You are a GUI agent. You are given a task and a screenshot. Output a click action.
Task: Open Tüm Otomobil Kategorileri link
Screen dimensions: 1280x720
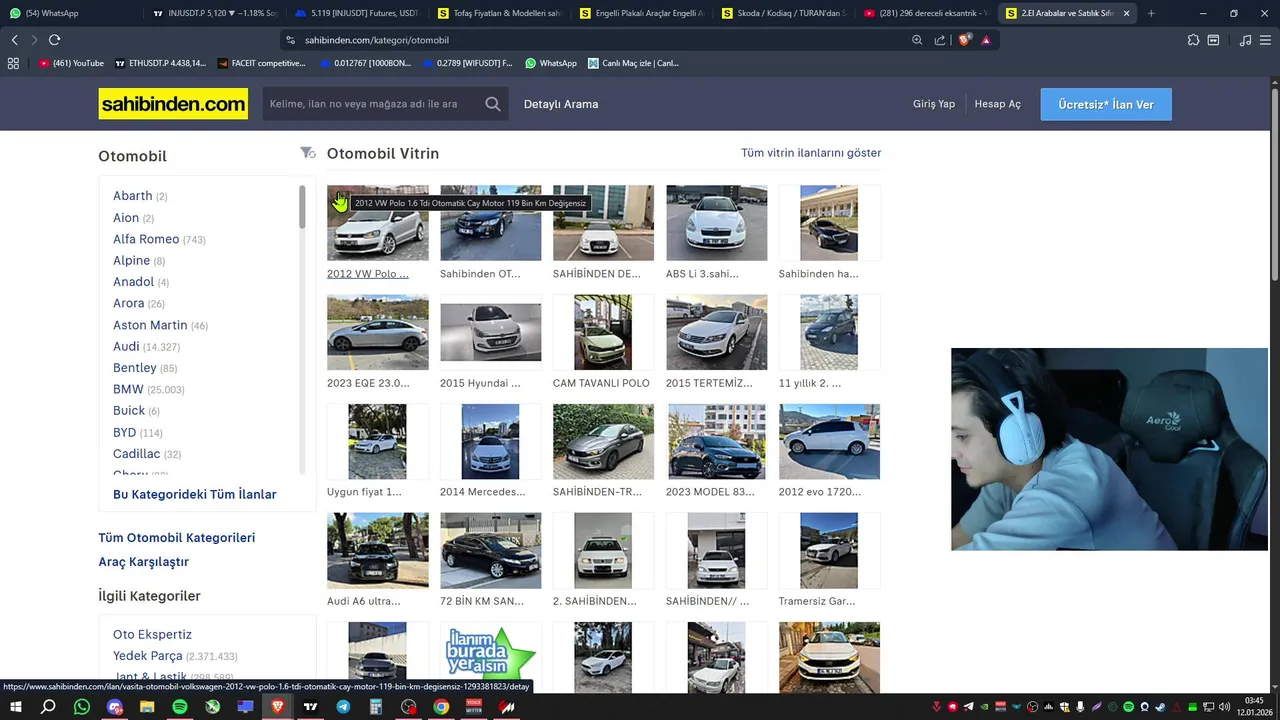click(x=177, y=537)
